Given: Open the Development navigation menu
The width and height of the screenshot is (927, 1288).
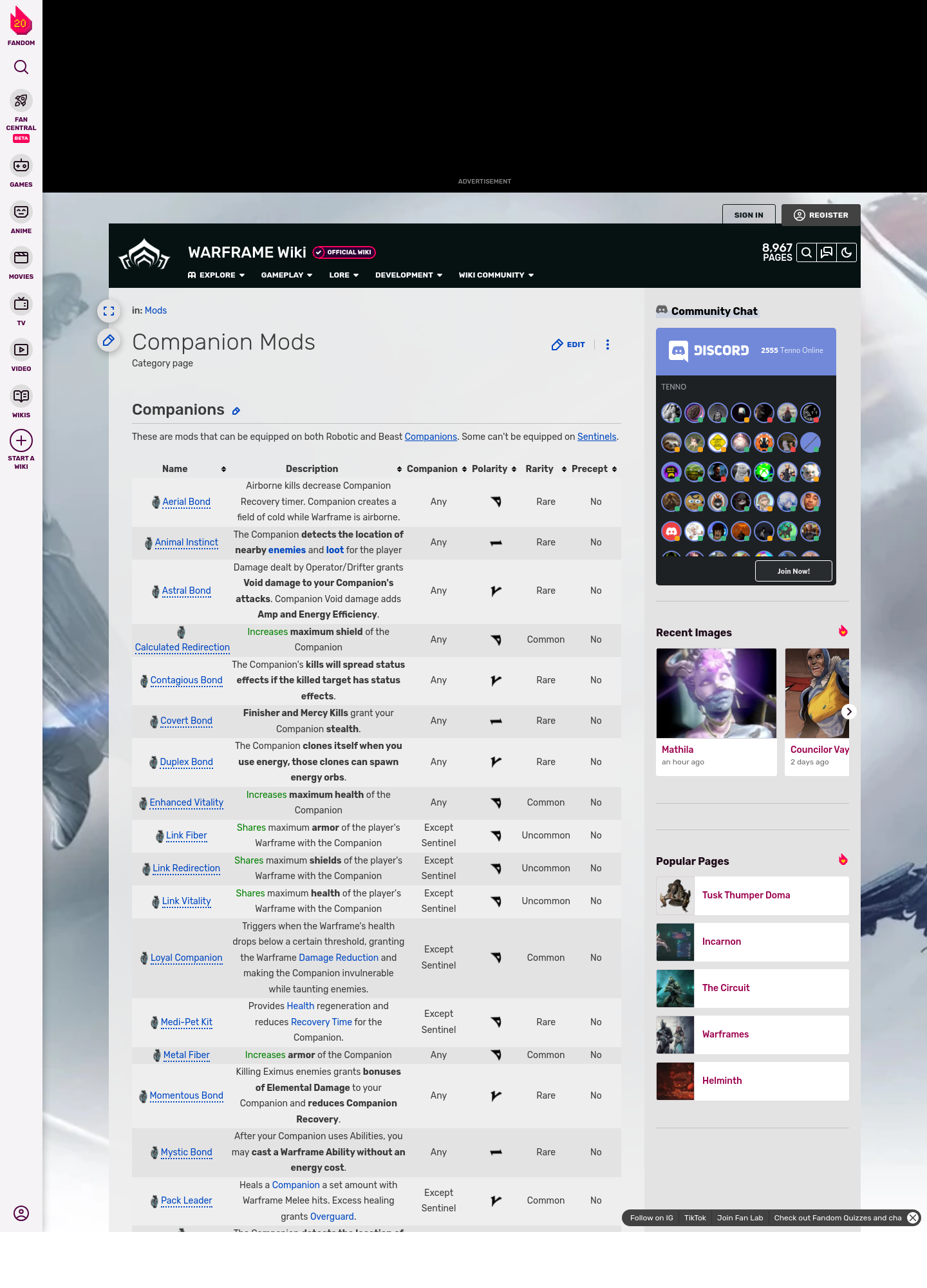Looking at the screenshot, I should 408,275.
